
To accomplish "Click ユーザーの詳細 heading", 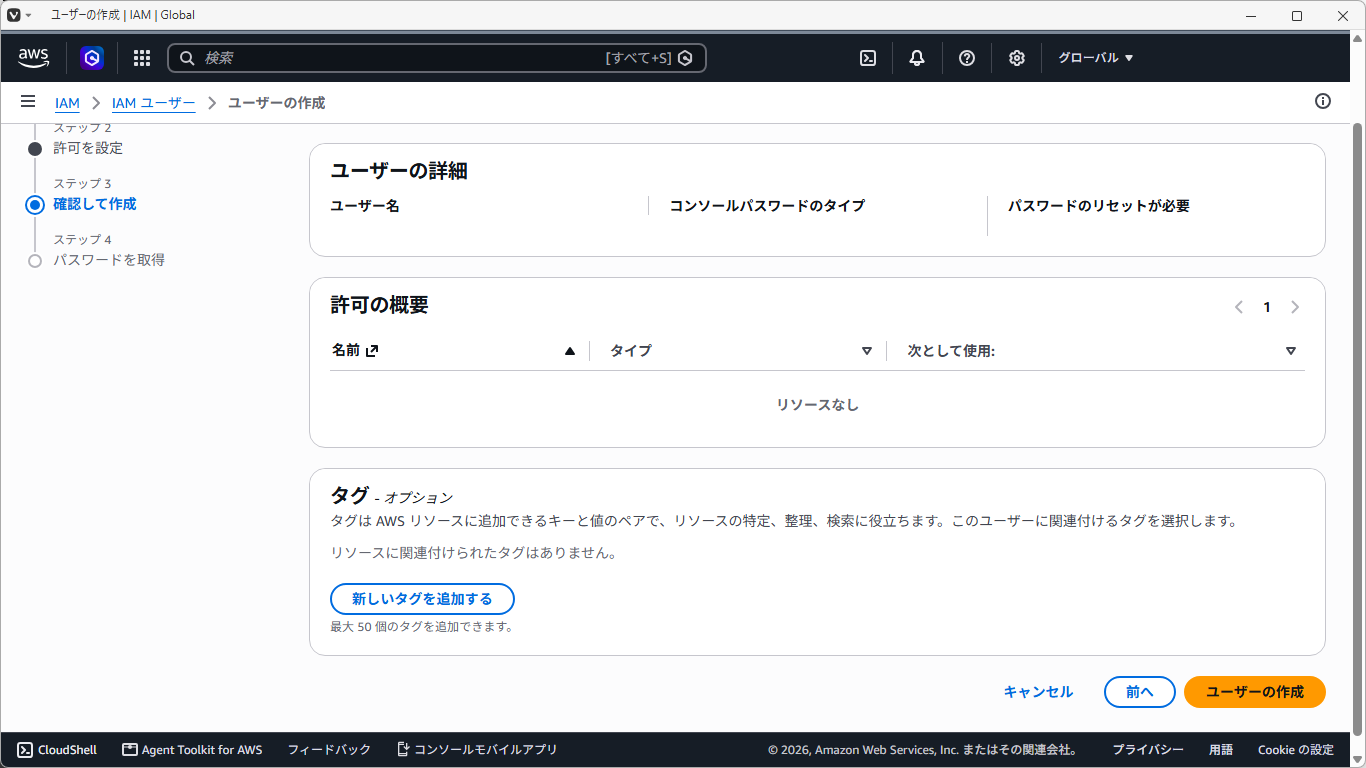I will tap(399, 171).
